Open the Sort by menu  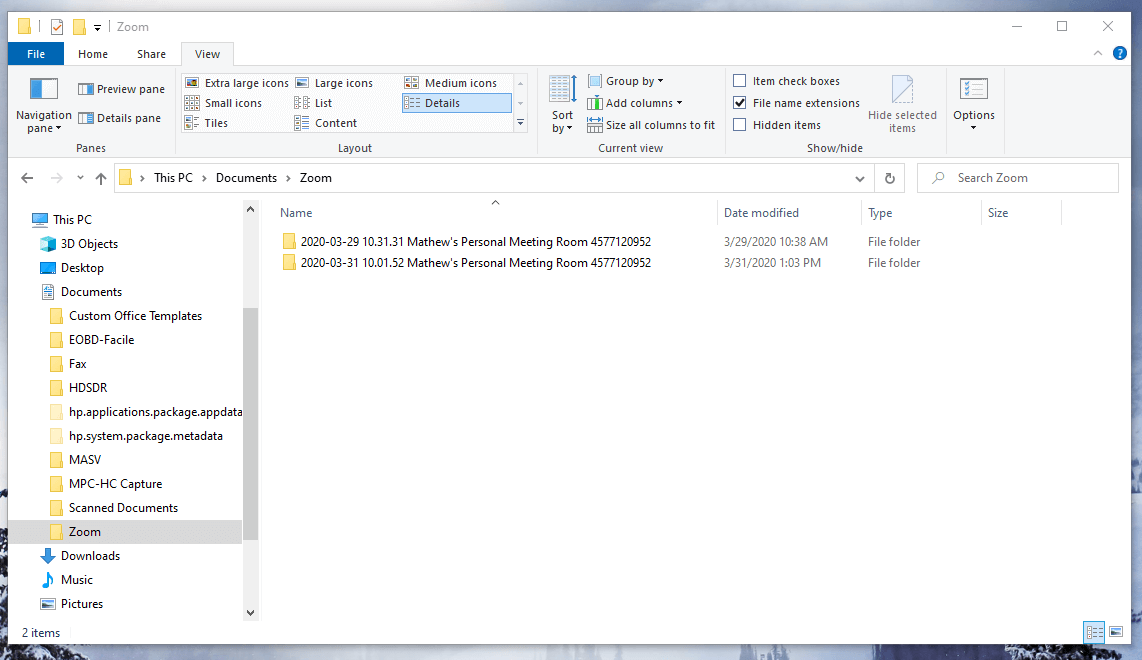point(562,105)
